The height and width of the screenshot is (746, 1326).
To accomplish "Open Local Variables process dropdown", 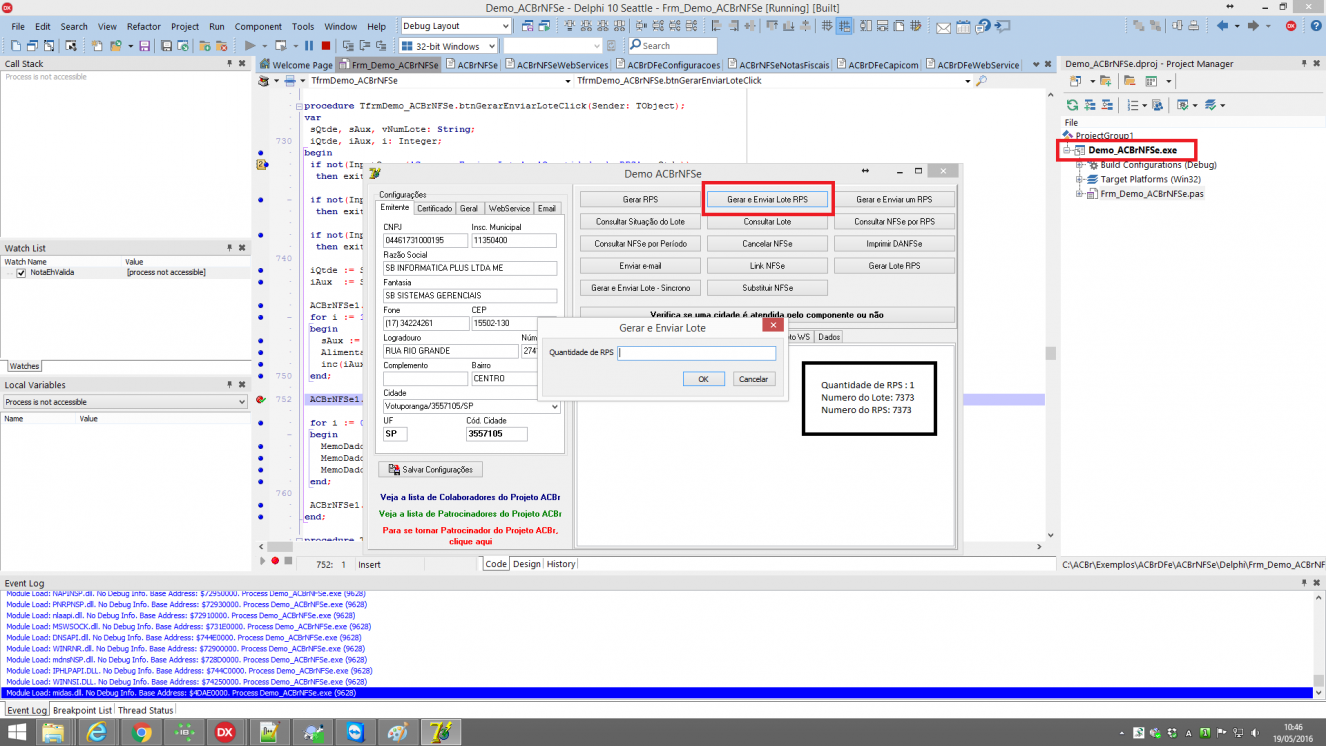I will pyautogui.click(x=241, y=402).
